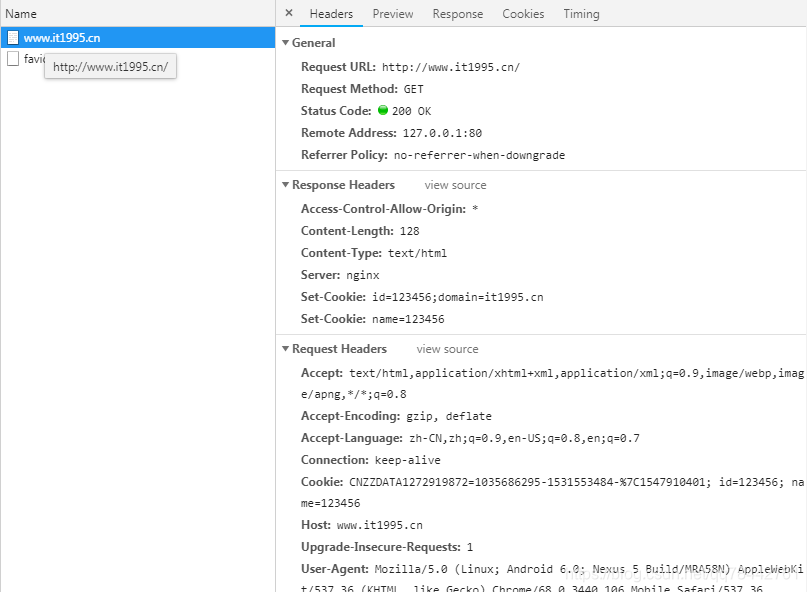The image size is (807, 592).
Task: Click the Request Headers section title
Action: click(339, 349)
